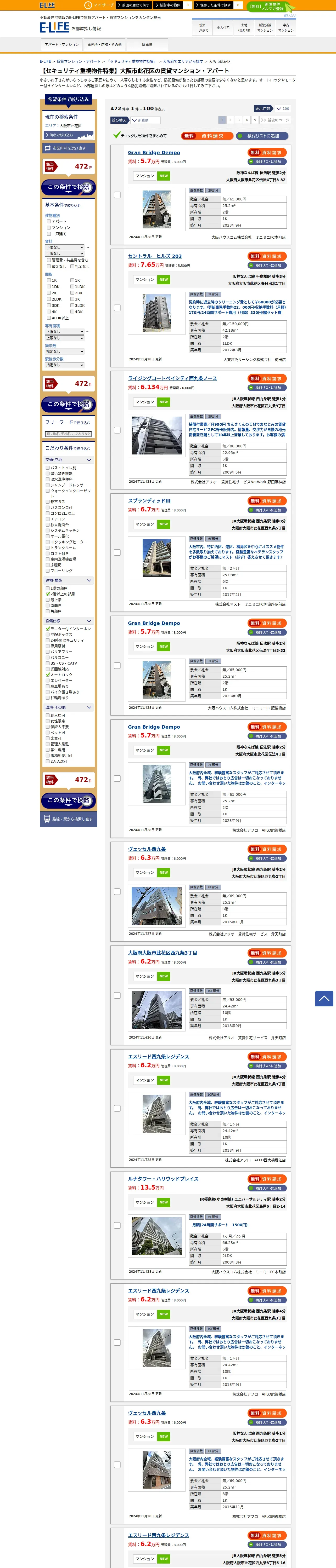The height and width of the screenshot is (1568, 336).
Task: Check the 2DK floor plan box
Action: pos(72,293)
